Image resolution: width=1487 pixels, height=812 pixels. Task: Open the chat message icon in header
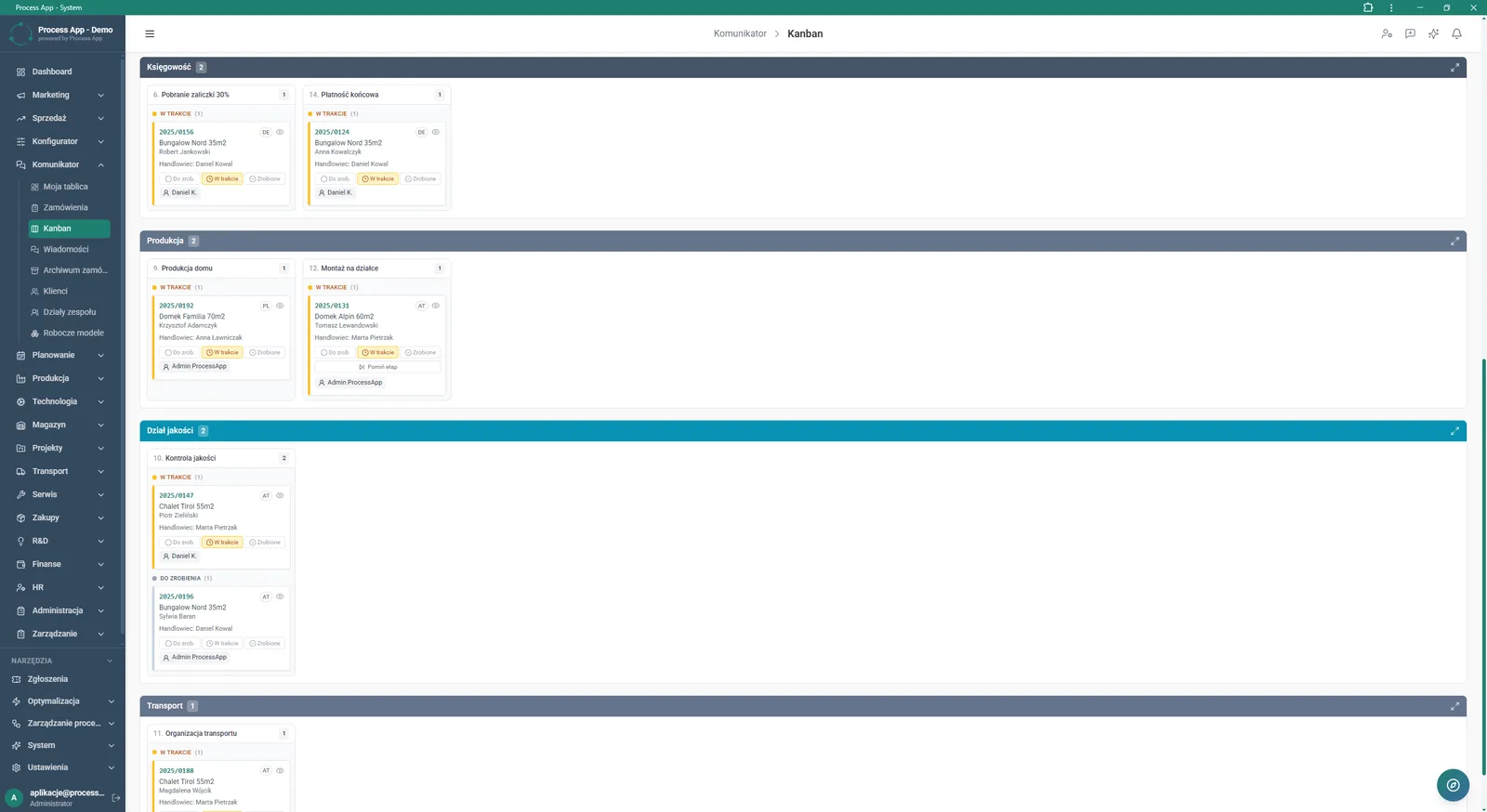coord(1410,33)
